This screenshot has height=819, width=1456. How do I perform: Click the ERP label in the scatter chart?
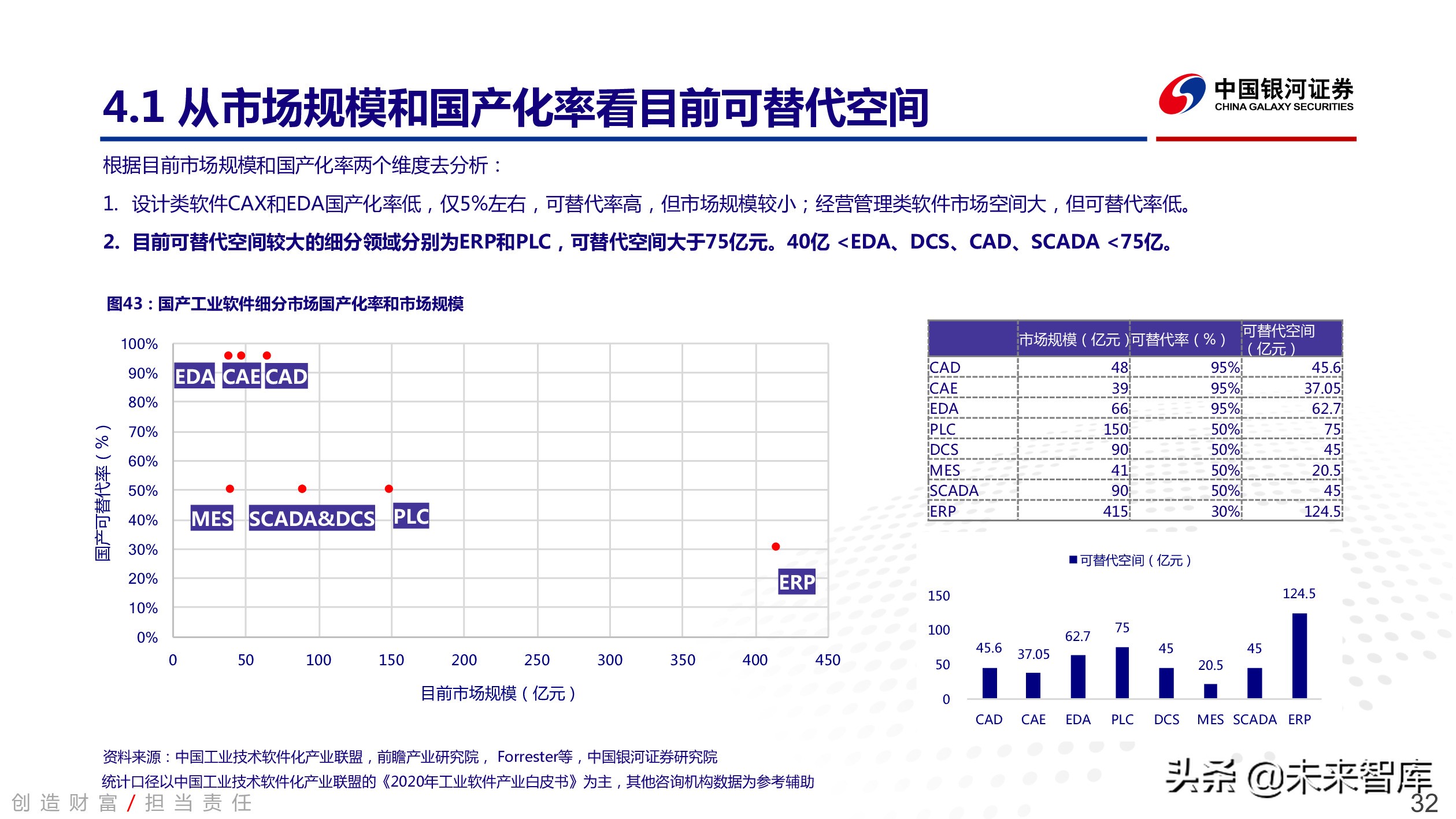tap(796, 582)
